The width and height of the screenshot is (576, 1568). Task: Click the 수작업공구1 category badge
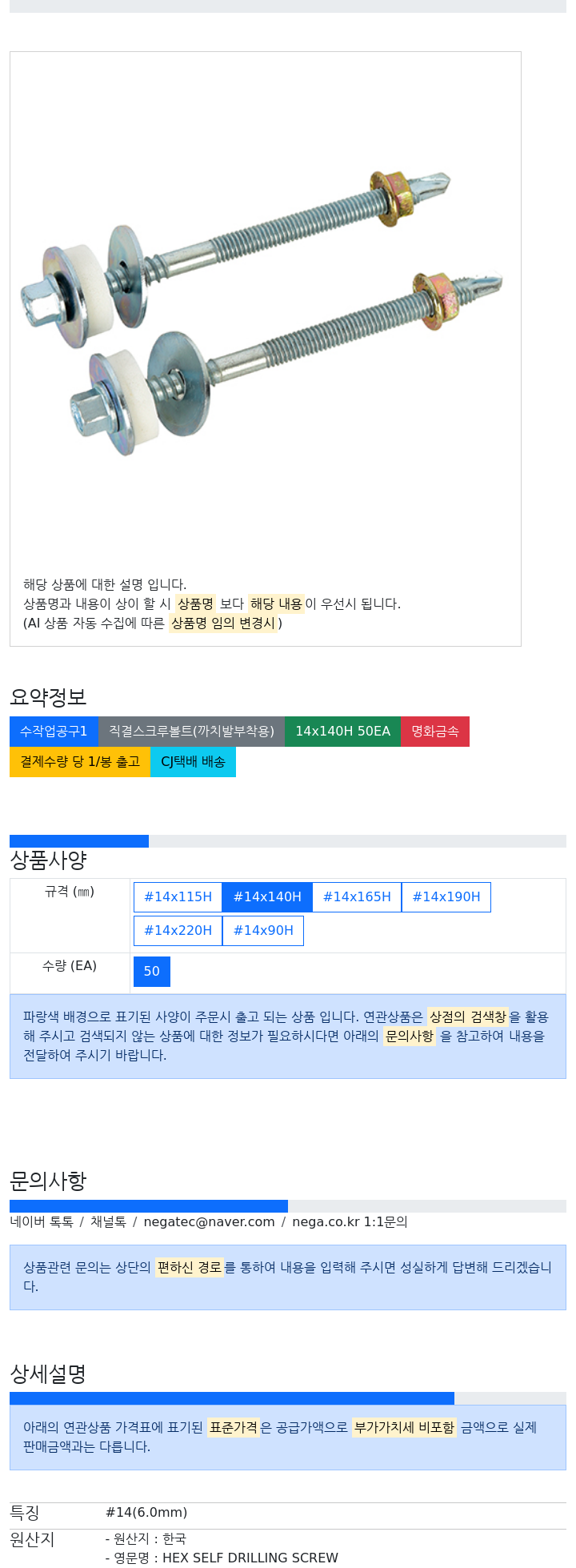point(54,732)
